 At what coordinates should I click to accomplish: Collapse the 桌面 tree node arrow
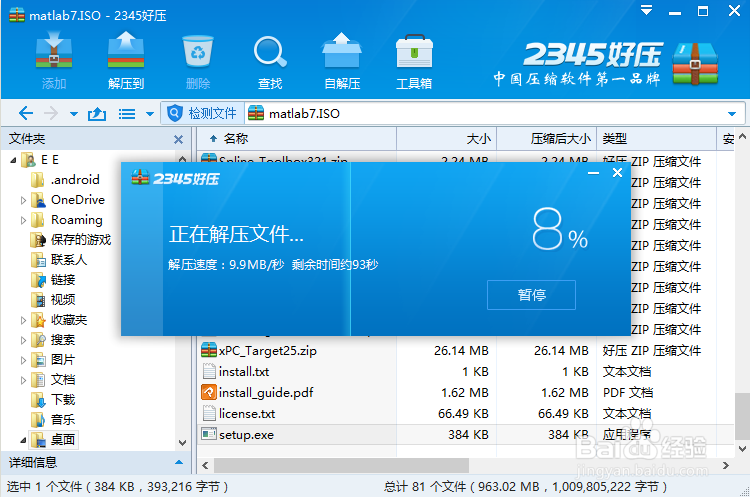(x=23, y=440)
